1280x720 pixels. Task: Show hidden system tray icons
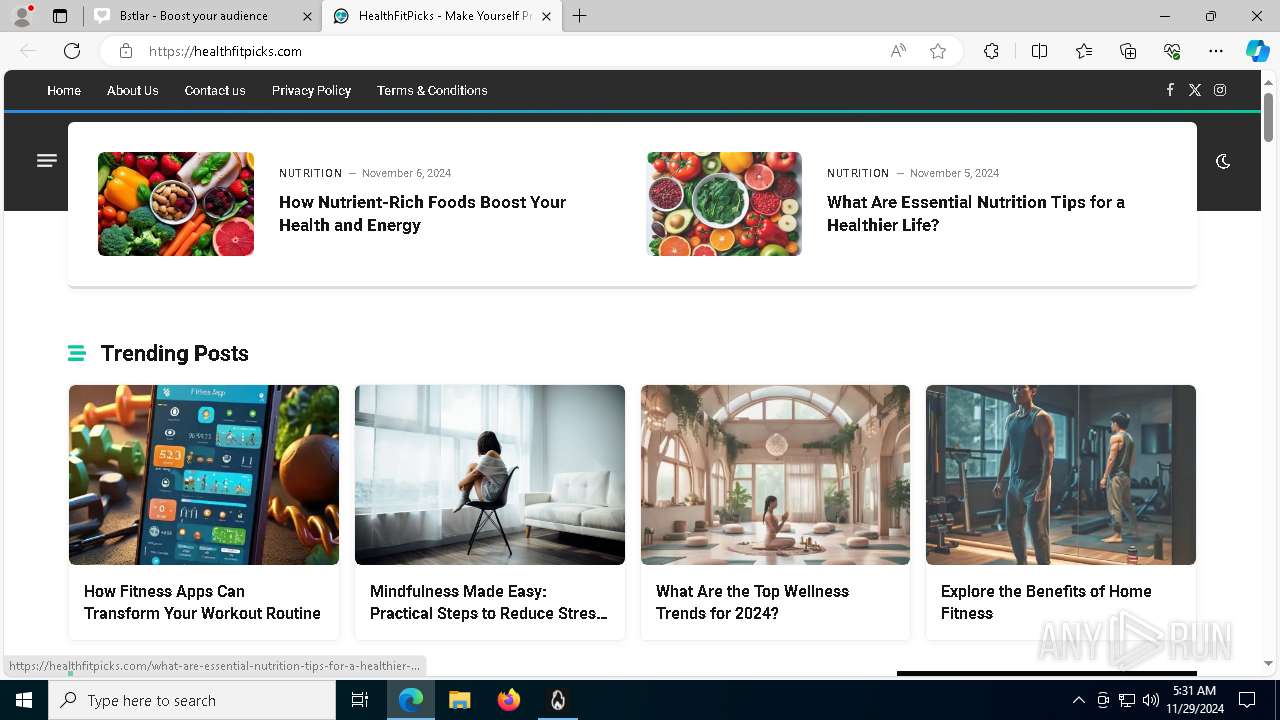pyautogui.click(x=1078, y=700)
